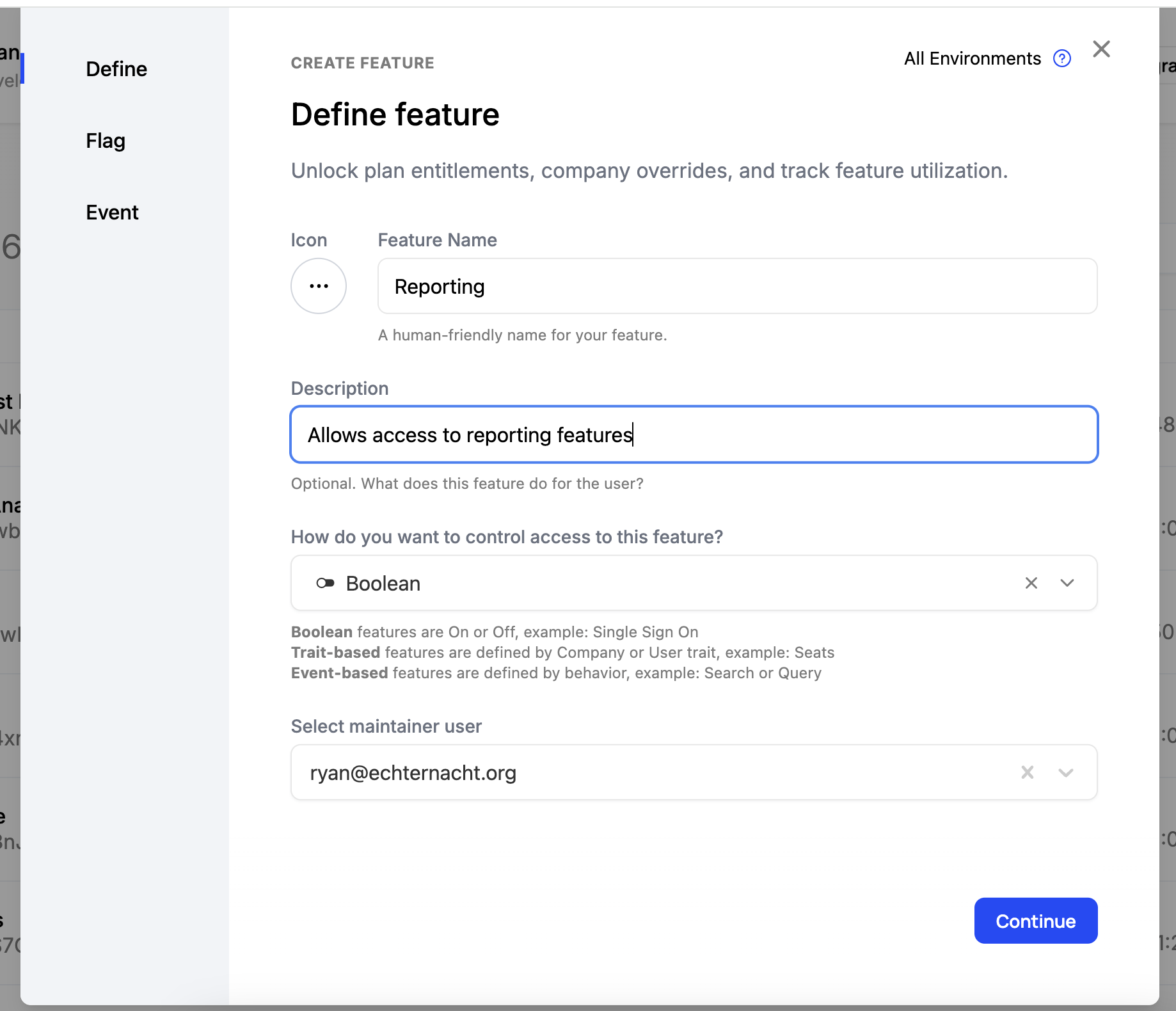Screen dimensions: 1176x1011
Task: Click into the Description text field
Action: (694, 434)
